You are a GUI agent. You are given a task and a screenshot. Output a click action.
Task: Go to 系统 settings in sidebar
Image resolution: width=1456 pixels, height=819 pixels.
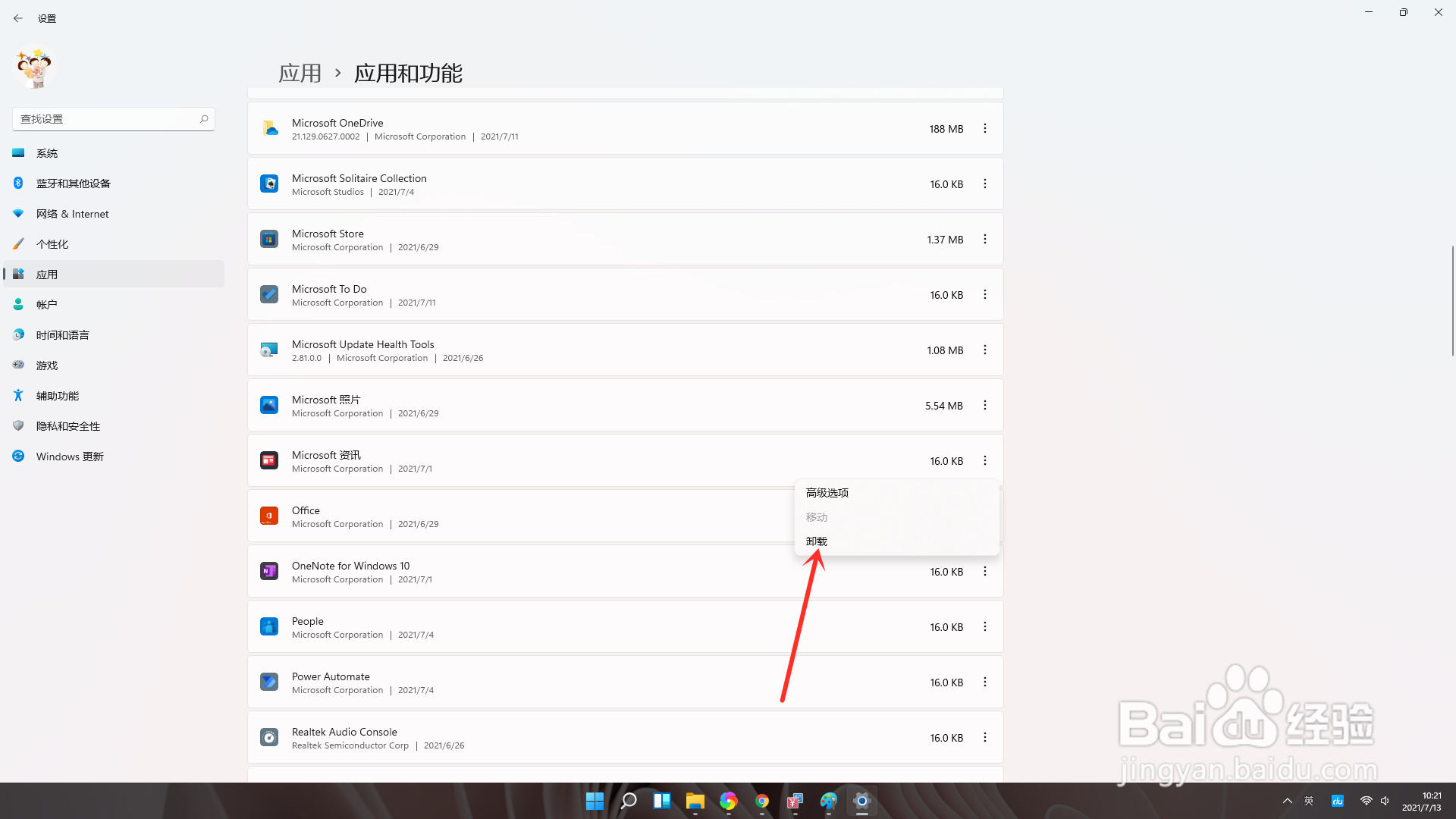(114, 153)
